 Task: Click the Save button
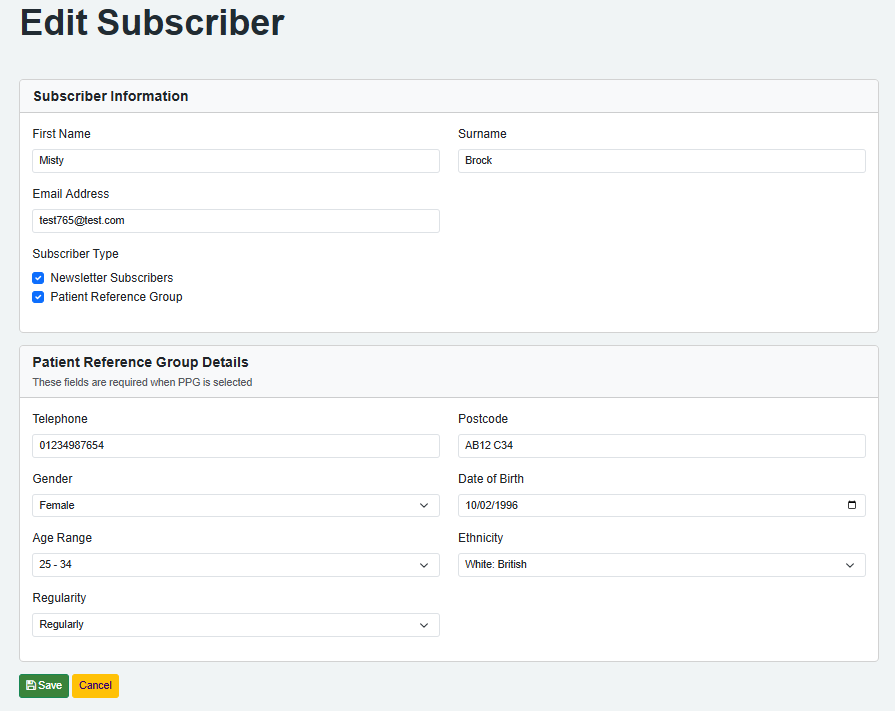(x=44, y=686)
